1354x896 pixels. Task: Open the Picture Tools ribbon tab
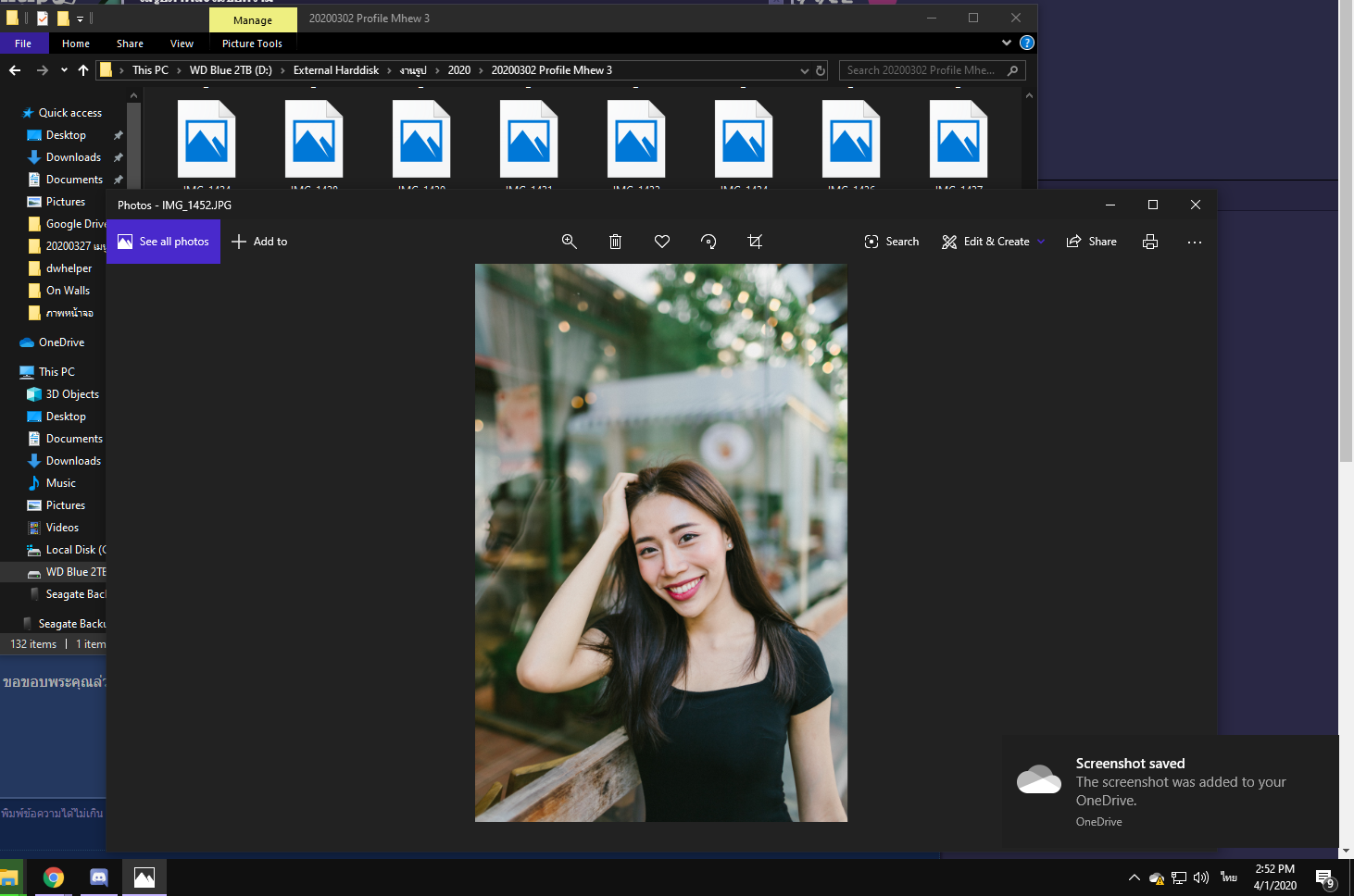click(x=252, y=44)
